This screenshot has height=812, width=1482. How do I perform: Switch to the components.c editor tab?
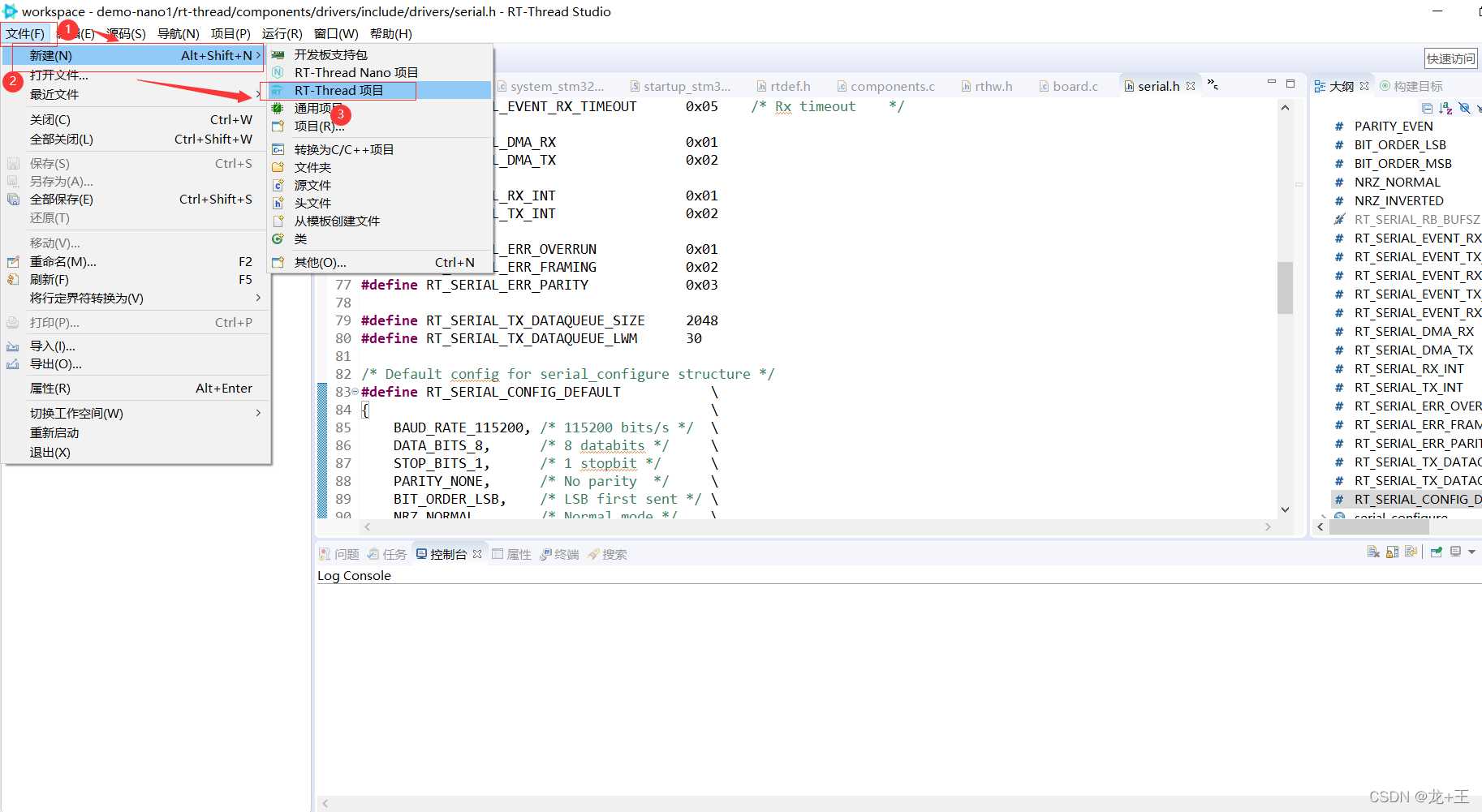[x=886, y=86]
